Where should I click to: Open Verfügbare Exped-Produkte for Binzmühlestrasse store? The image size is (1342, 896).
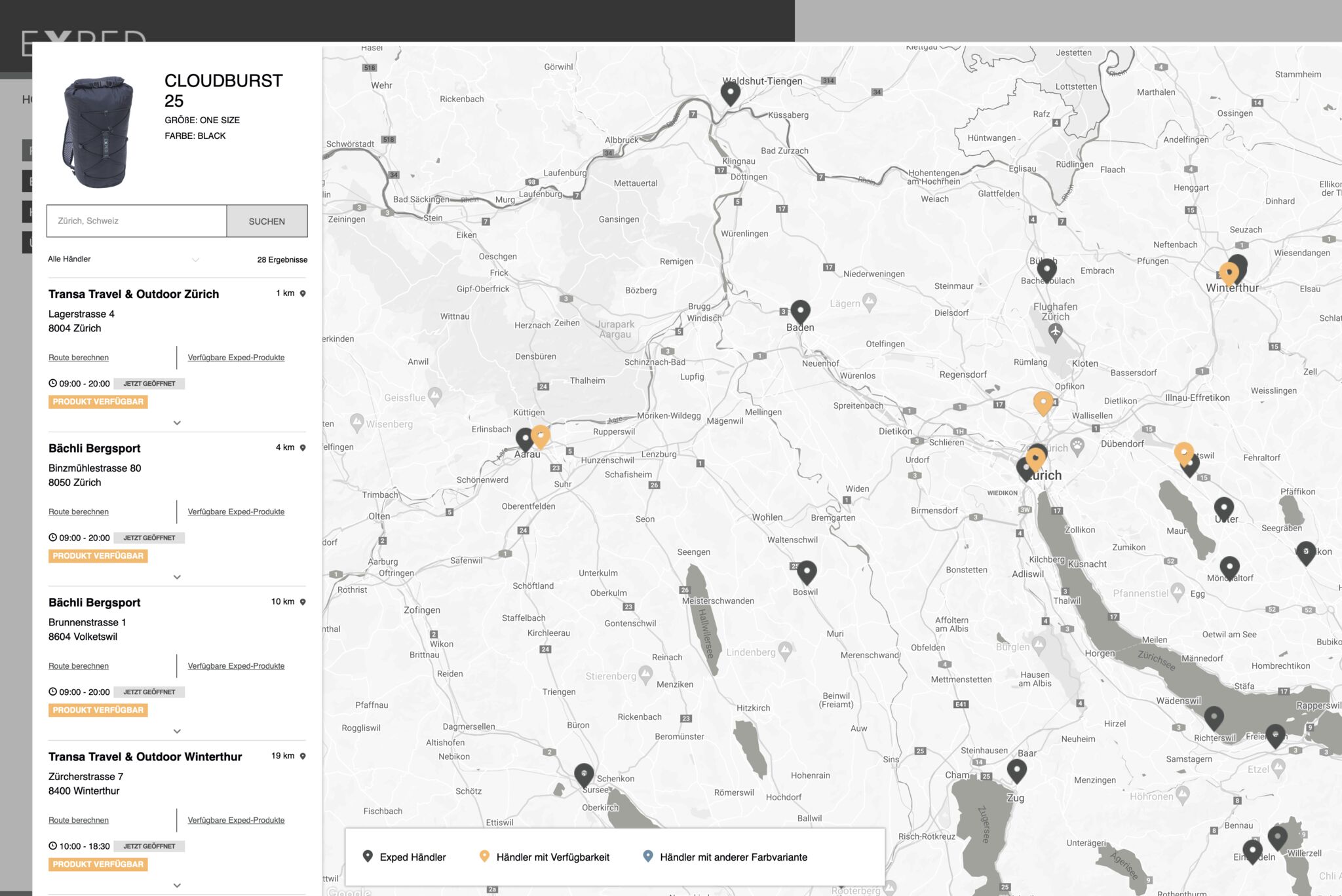coord(236,512)
